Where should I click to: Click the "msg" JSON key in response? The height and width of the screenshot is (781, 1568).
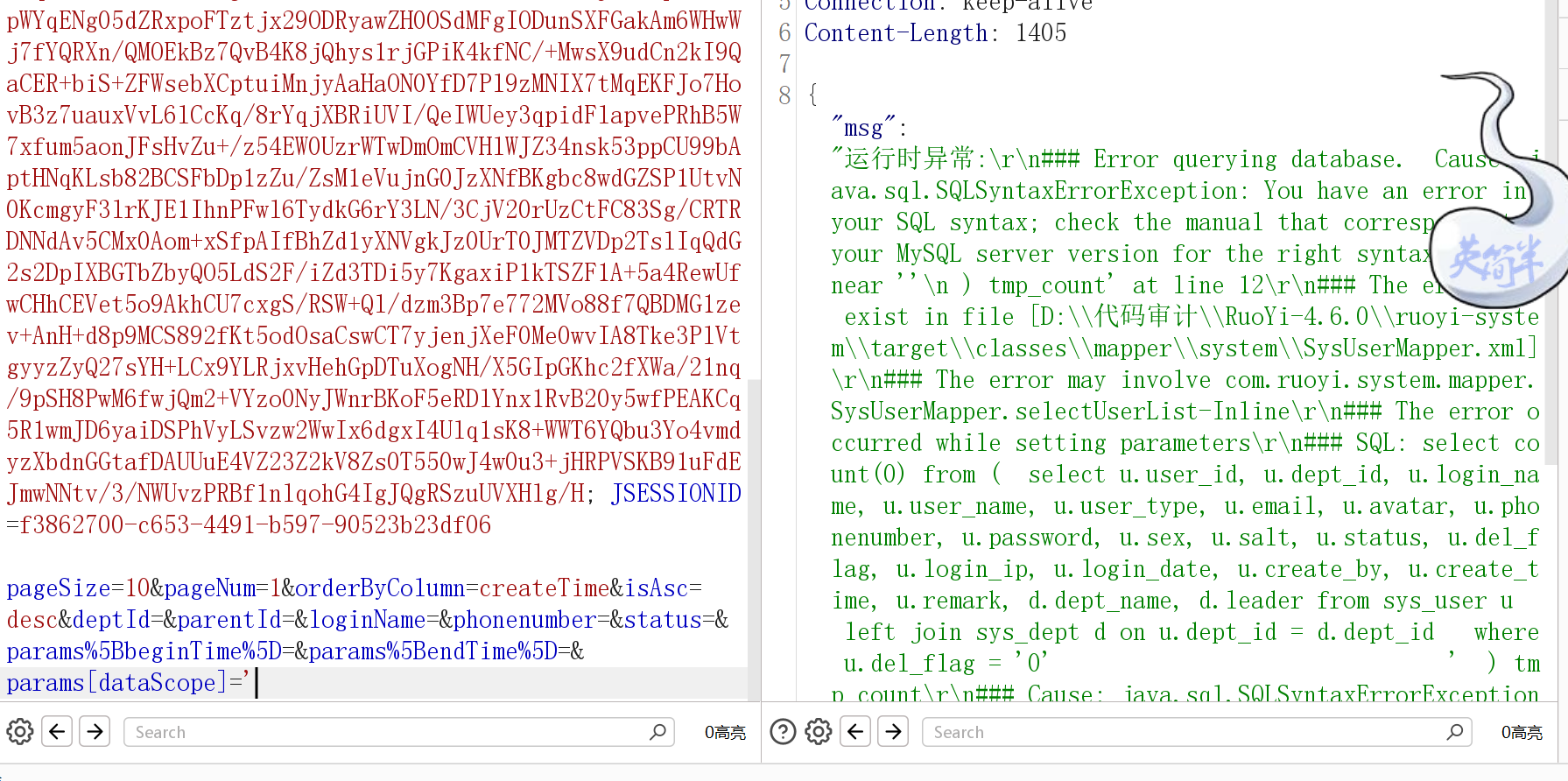click(x=864, y=128)
